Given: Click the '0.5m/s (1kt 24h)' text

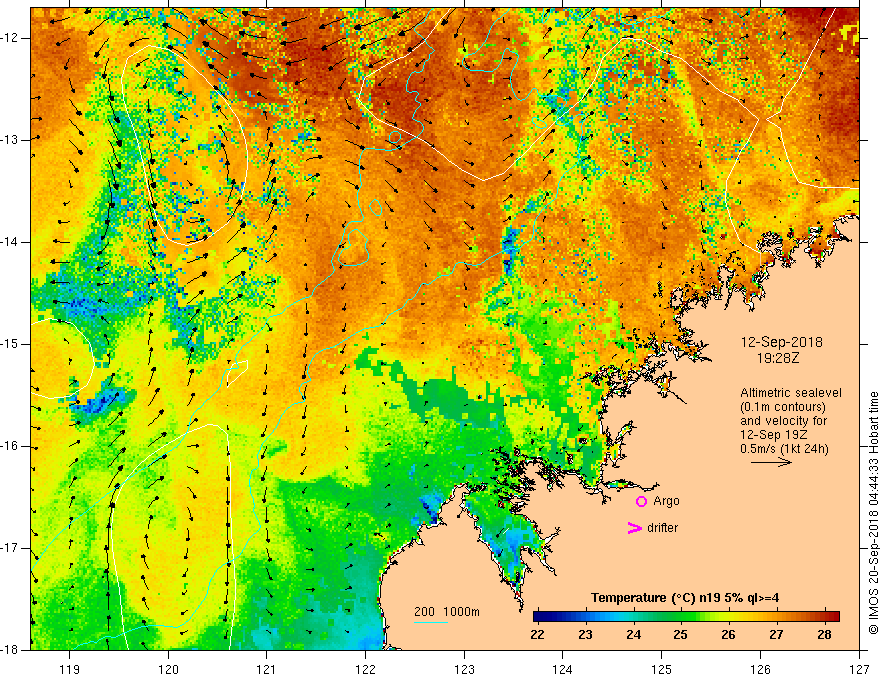Looking at the screenshot, I should click(x=784, y=449).
